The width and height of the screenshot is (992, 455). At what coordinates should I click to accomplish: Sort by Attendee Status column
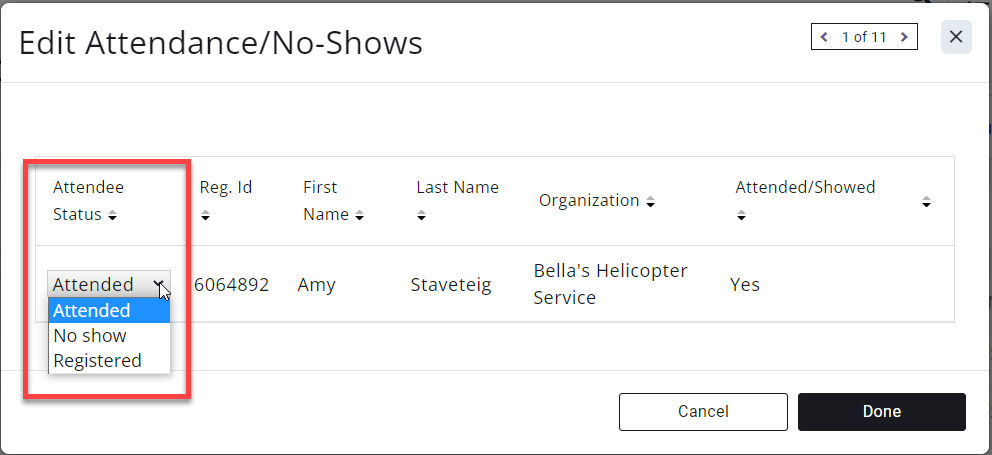[x=112, y=215]
